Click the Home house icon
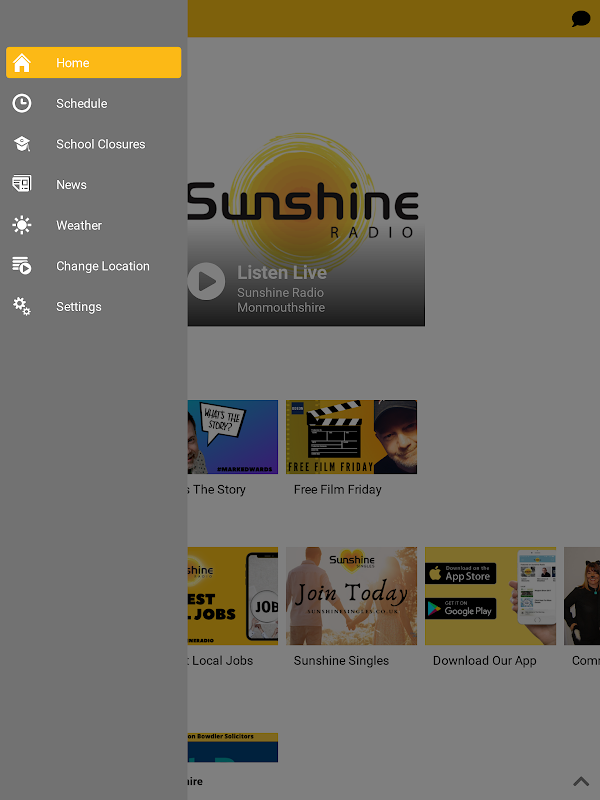This screenshot has width=600, height=800. (x=22, y=63)
